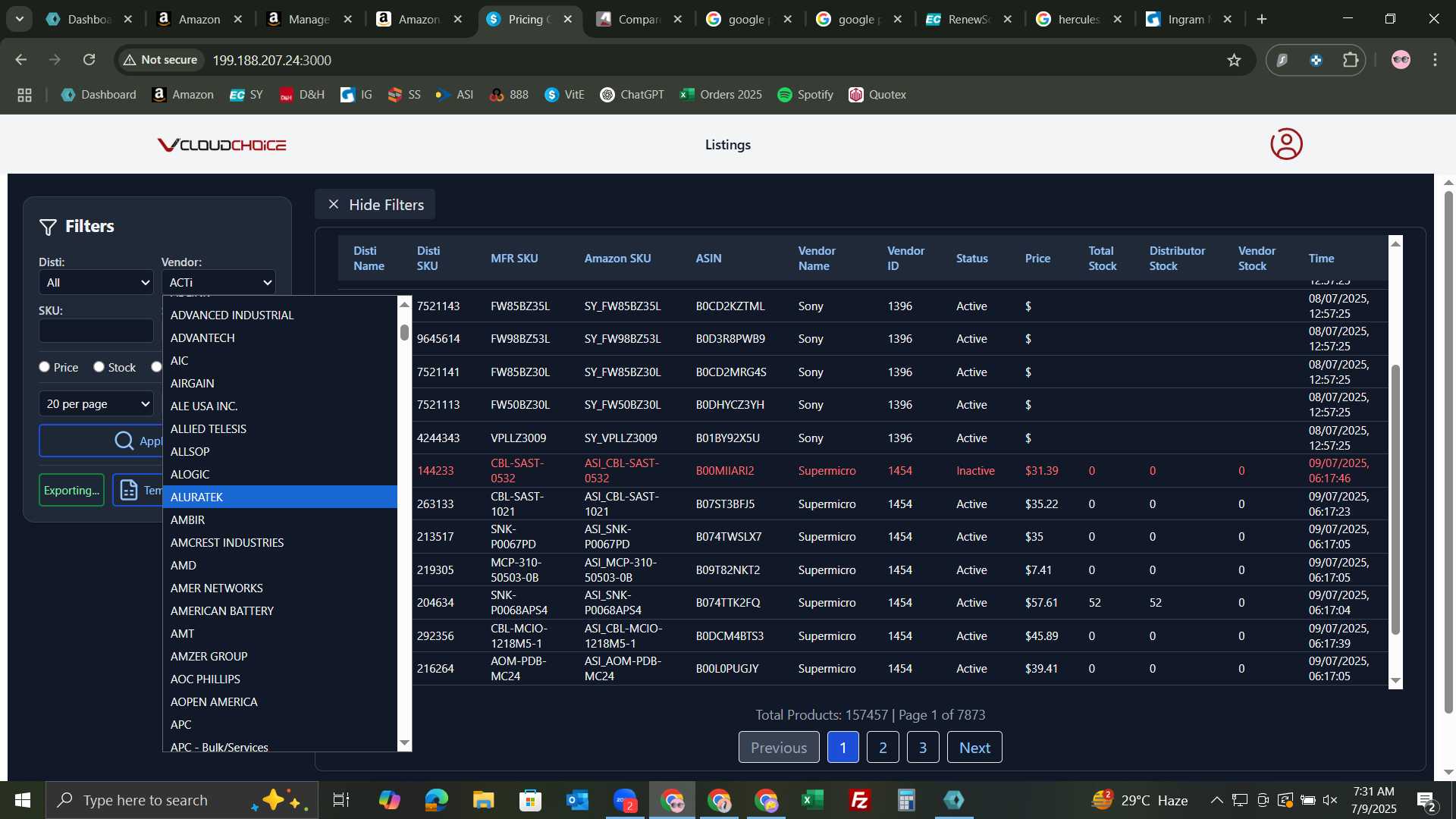The height and width of the screenshot is (819, 1456).
Task: Open Dashboard bookmark
Action: point(99,95)
